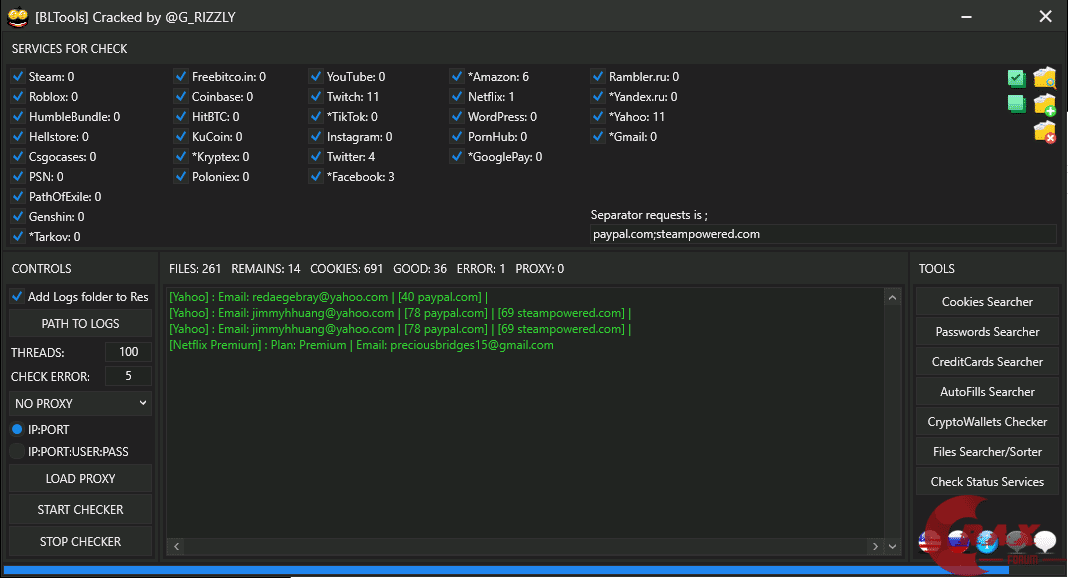Toggle the *Gmail checkbox
Image resolution: width=1068 pixels, height=578 pixels.
coord(598,136)
